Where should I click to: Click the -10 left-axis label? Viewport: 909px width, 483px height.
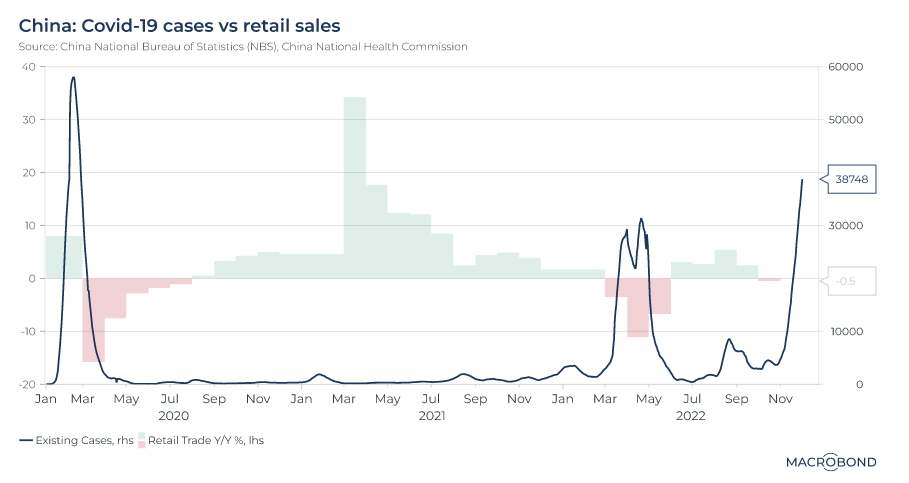(27, 332)
